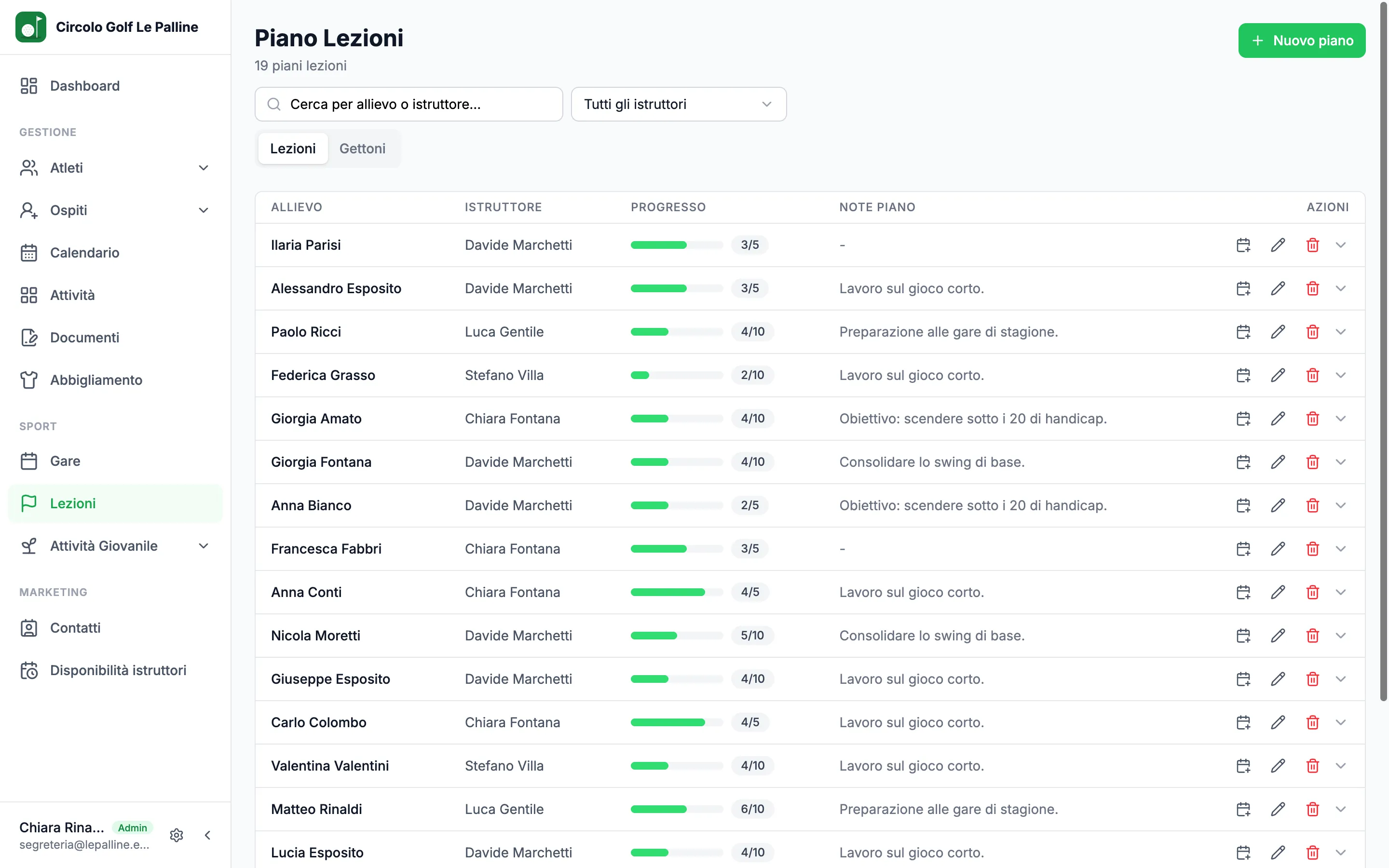1389x868 pixels.
Task: Open settings gear next to Chiara Rina
Action: pyautogui.click(x=177, y=835)
